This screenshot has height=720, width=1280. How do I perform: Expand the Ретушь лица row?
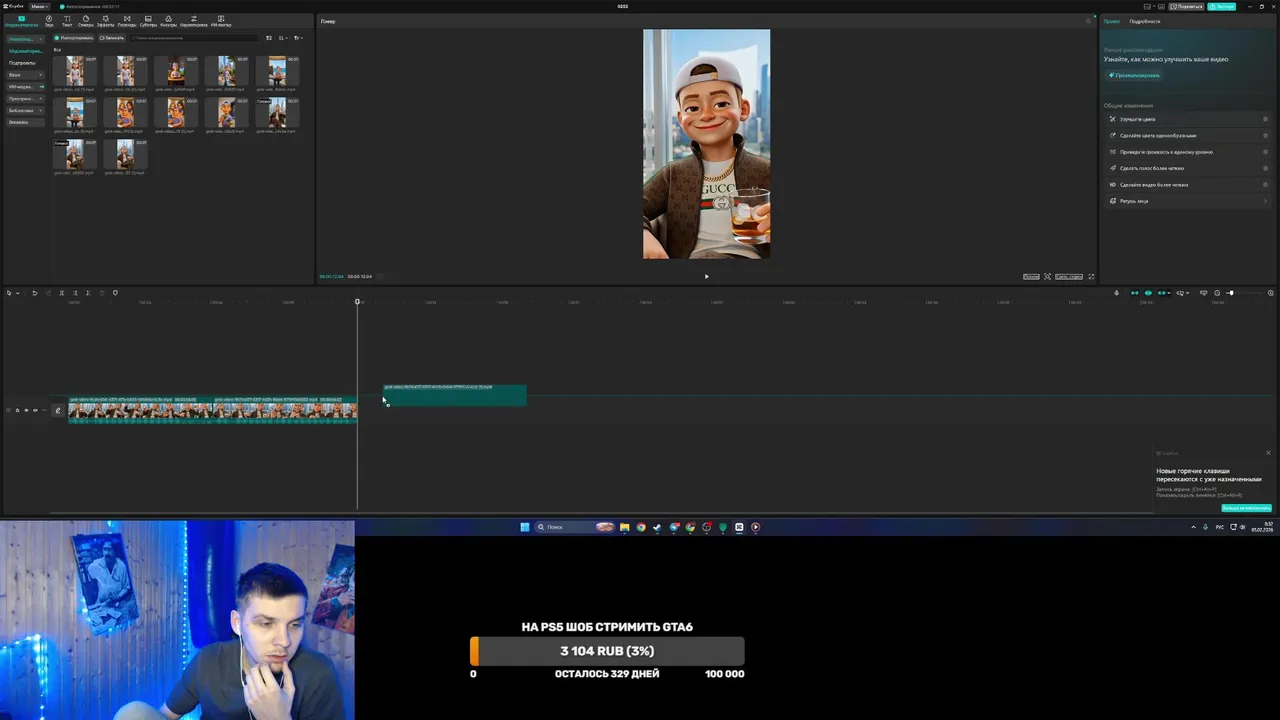click(x=1186, y=201)
